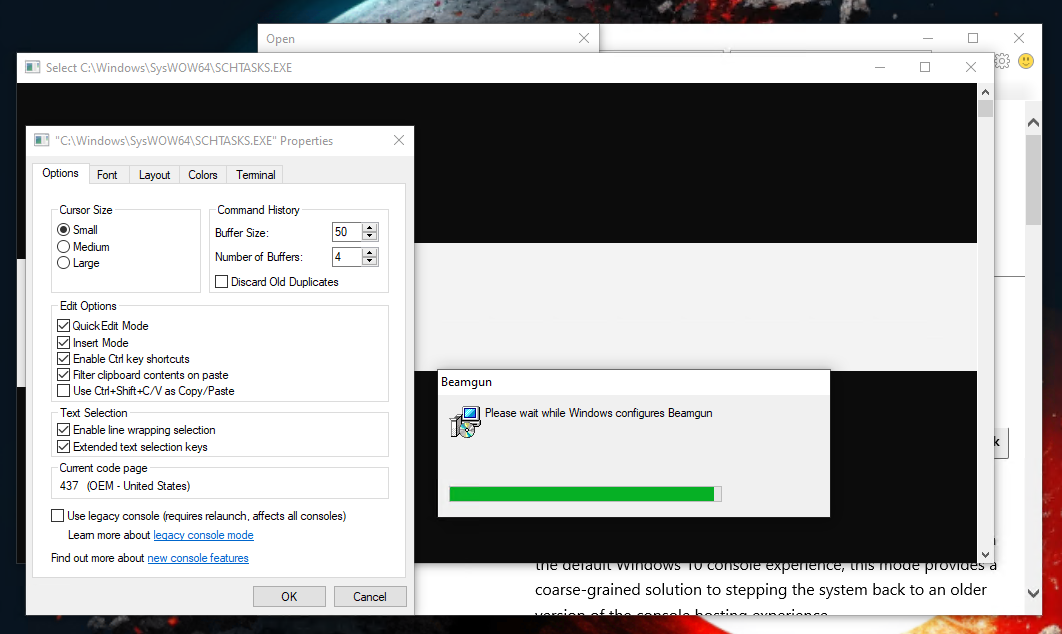Select the Medium cursor size
Viewport: 1062px width, 634px height.
pyautogui.click(x=64, y=247)
